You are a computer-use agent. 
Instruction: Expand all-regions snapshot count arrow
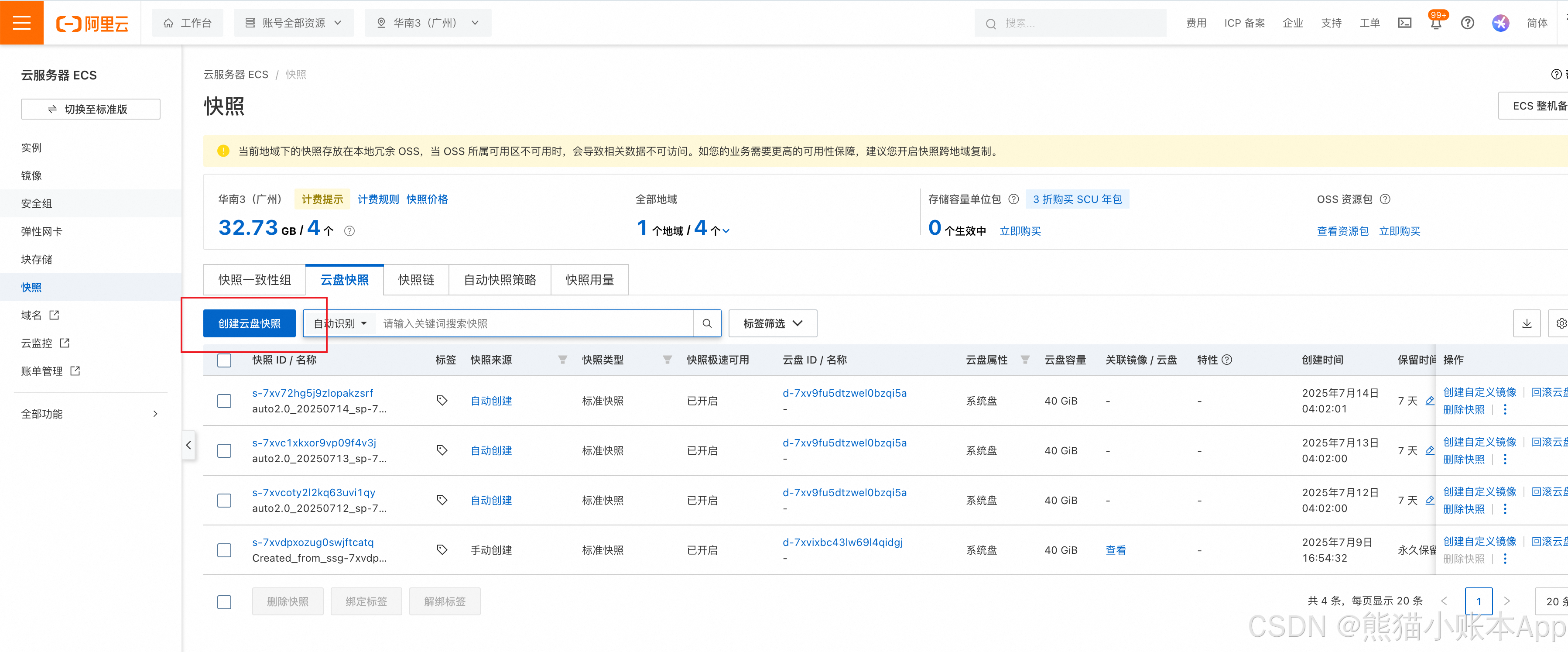[726, 231]
